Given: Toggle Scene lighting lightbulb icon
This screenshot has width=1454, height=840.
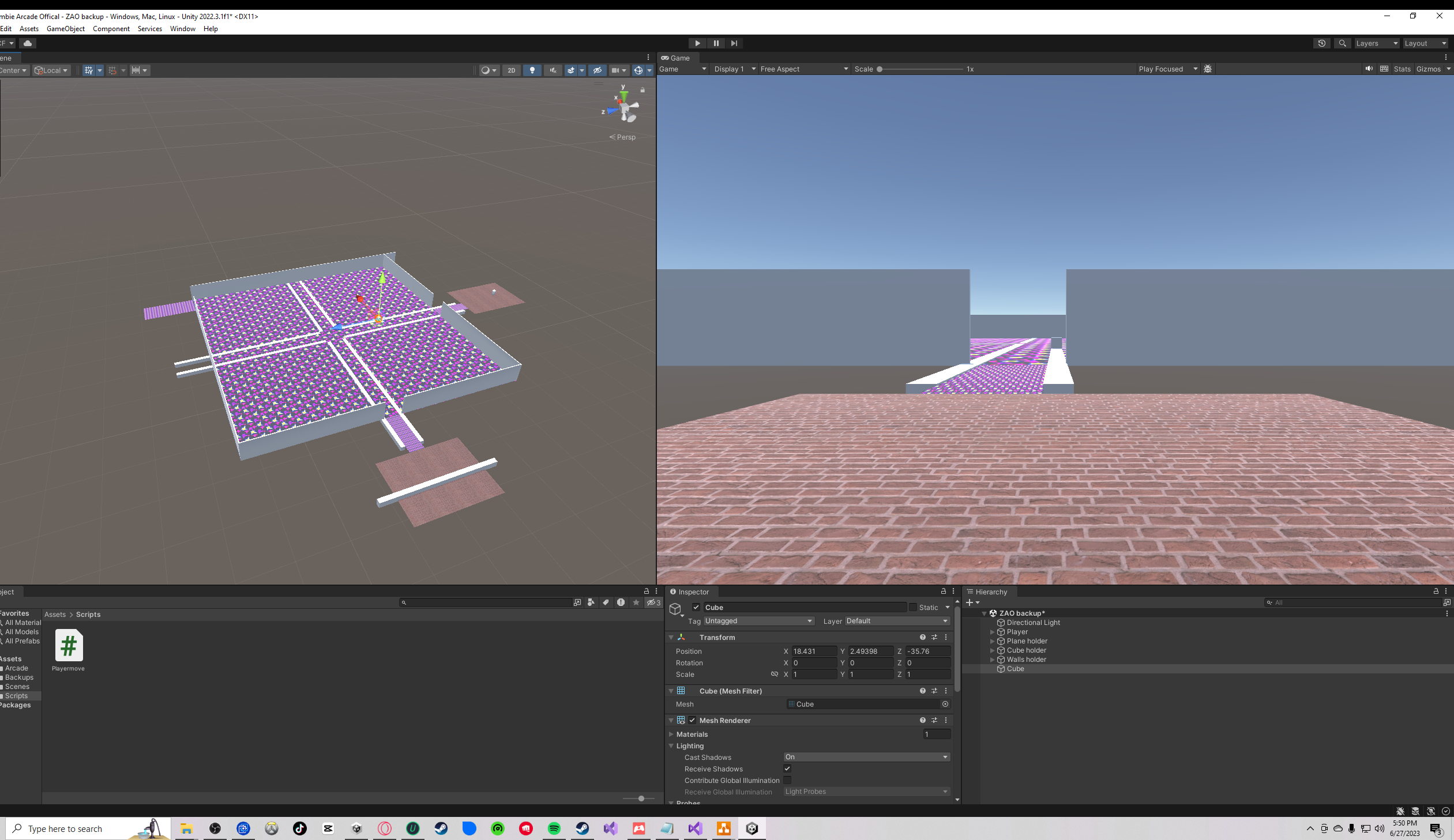Looking at the screenshot, I should pyautogui.click(x=532, y=70).
